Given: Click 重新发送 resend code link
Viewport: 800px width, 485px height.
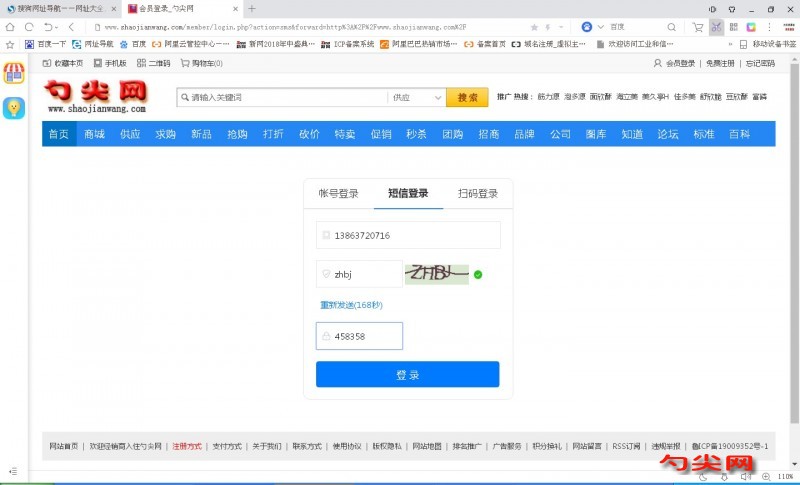Looking at the screenshot, I should tap(336, 305).
